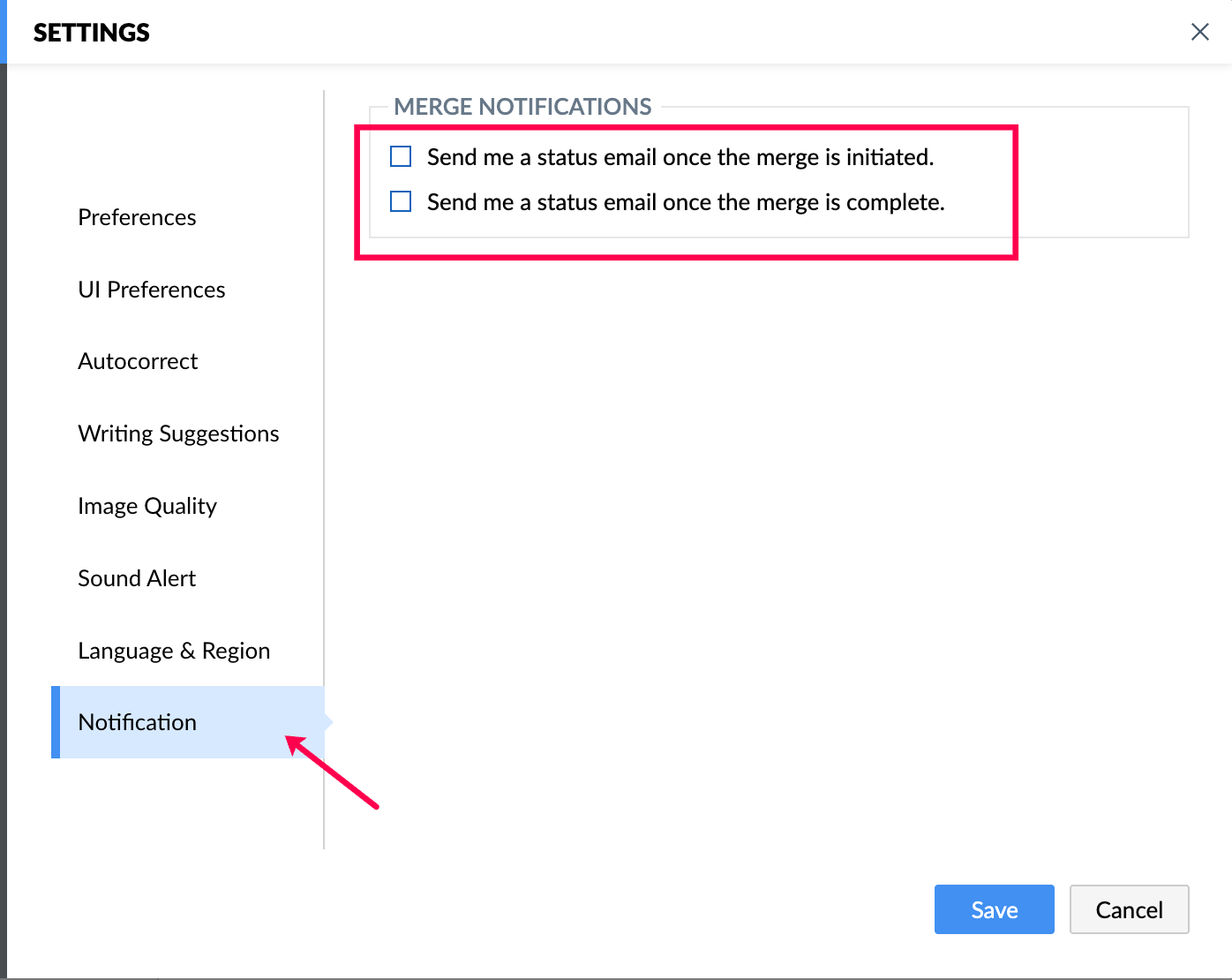This screenshot has height=980, width=1232.
Task: Click the SETTINGS dialog title
Action: [92, 33]
